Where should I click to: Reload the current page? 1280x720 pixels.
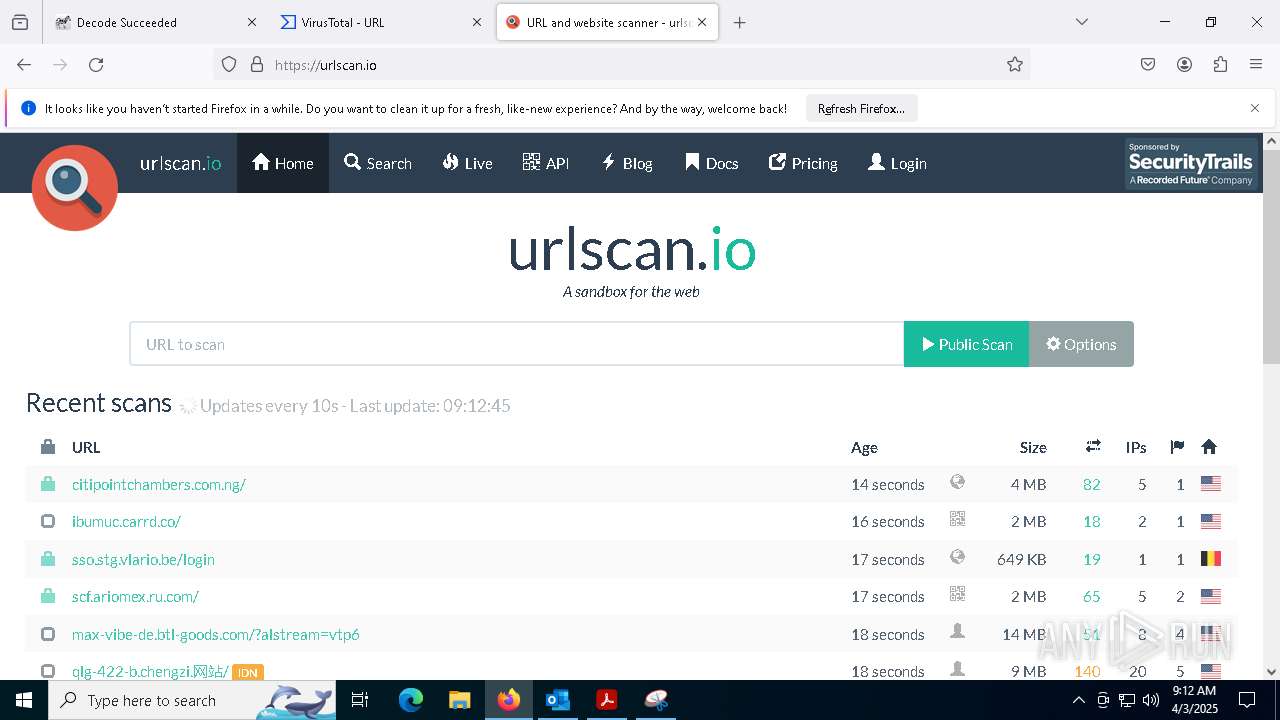coord(96,65)
